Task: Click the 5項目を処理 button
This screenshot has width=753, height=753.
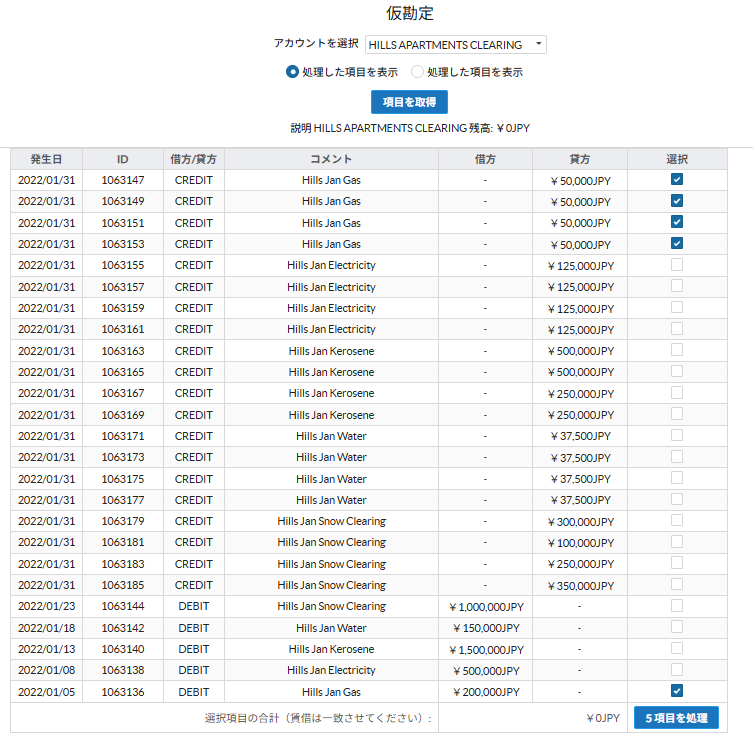Action: coord(676,718)
